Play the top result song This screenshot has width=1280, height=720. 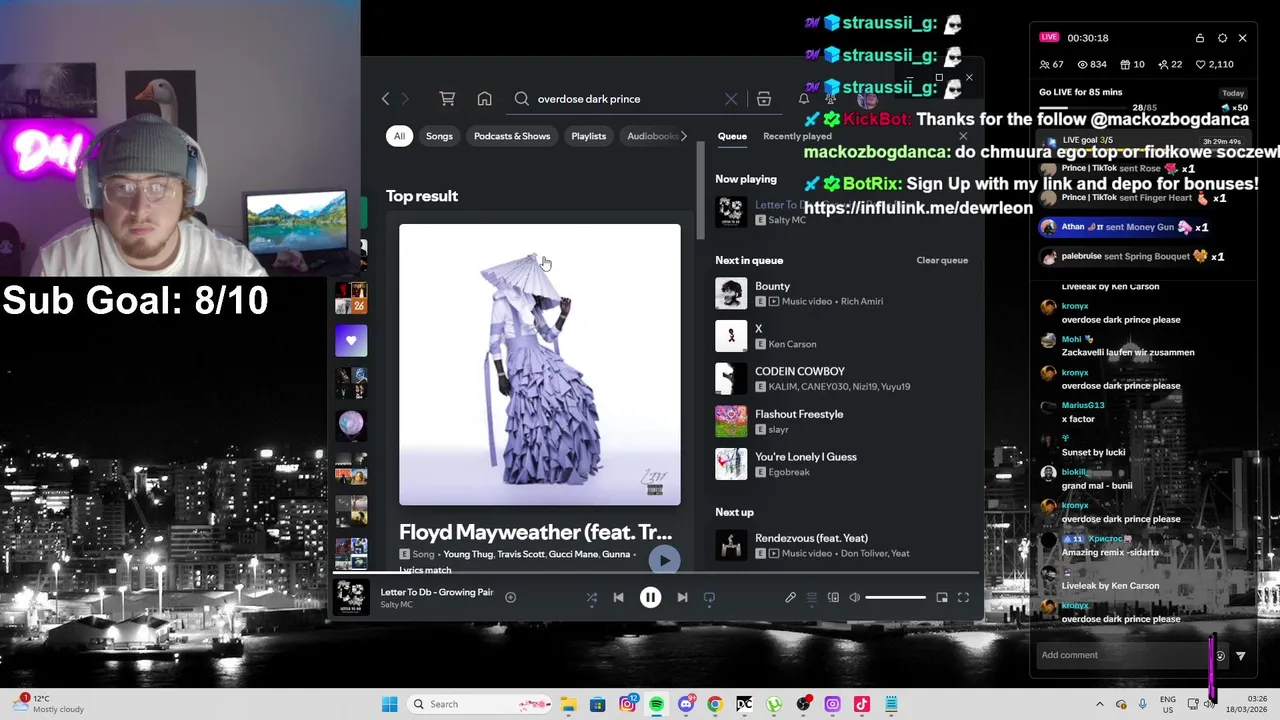[x=664, y=560]
